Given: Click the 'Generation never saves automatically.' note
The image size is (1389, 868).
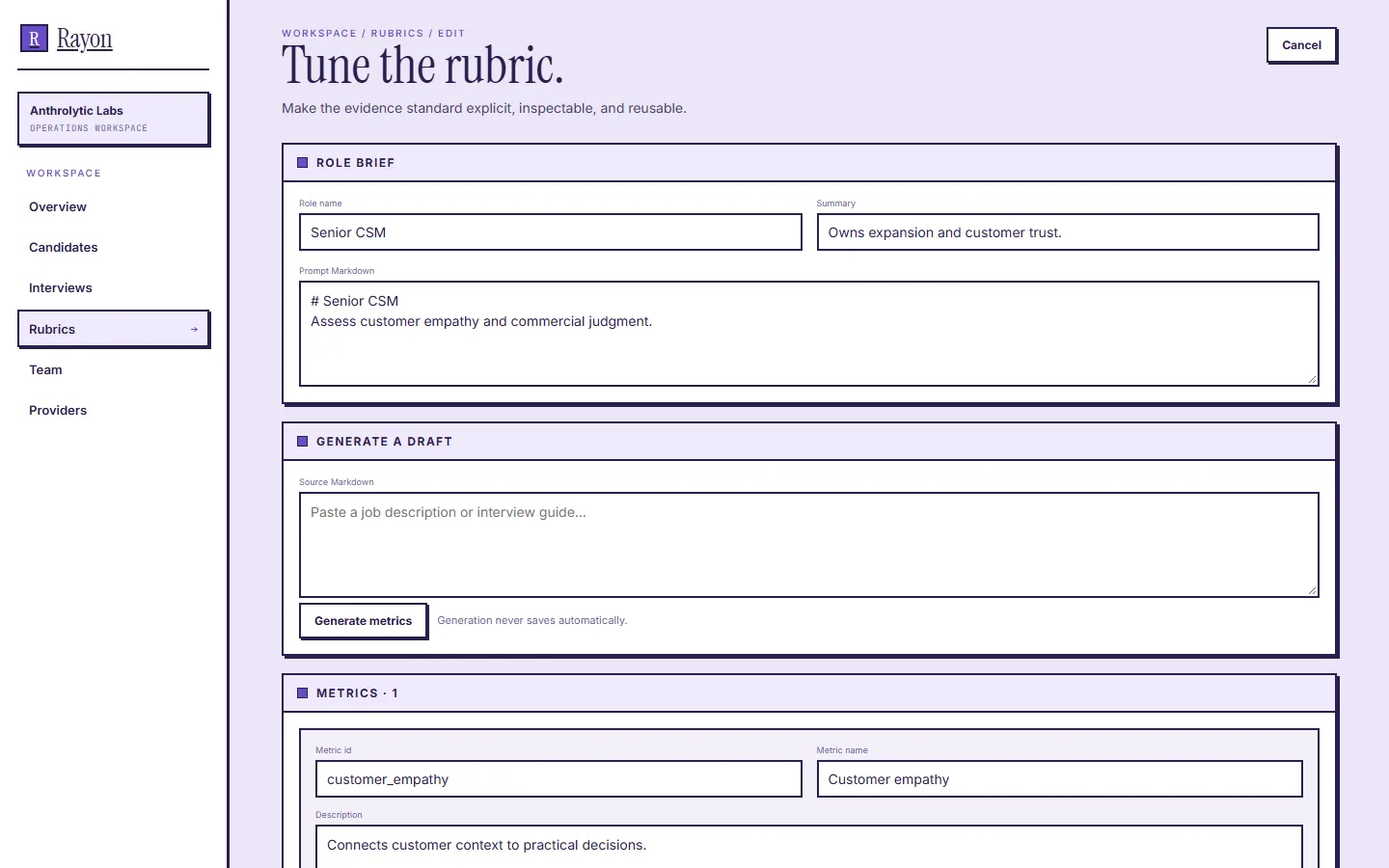Looking at the screenshot, I should click(532, 621).
